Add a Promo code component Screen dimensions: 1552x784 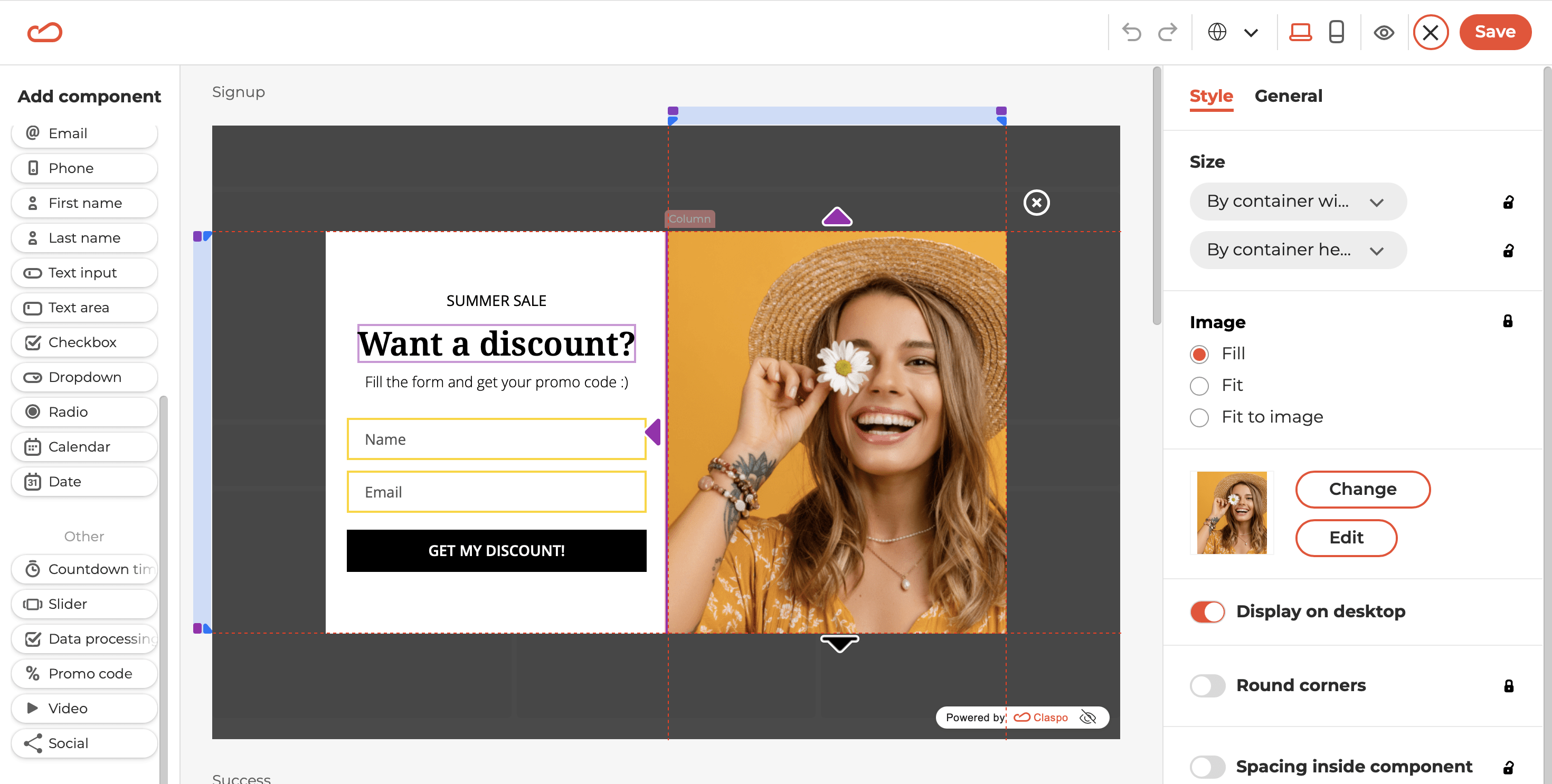point(84,673)
